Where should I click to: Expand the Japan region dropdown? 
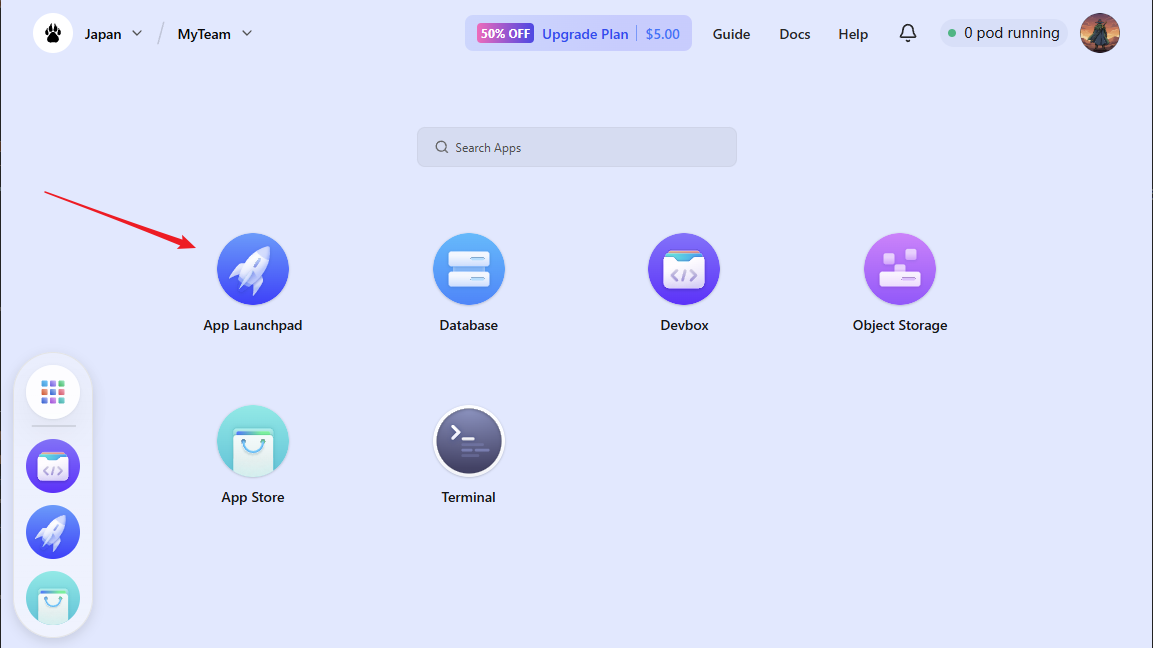[113, 34]
